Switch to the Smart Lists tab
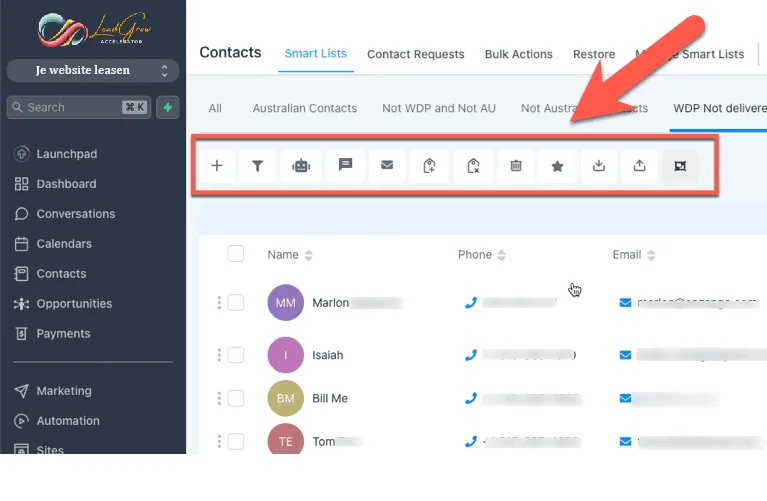This screenshot has width=767, height=501. (x=316, y=54)
